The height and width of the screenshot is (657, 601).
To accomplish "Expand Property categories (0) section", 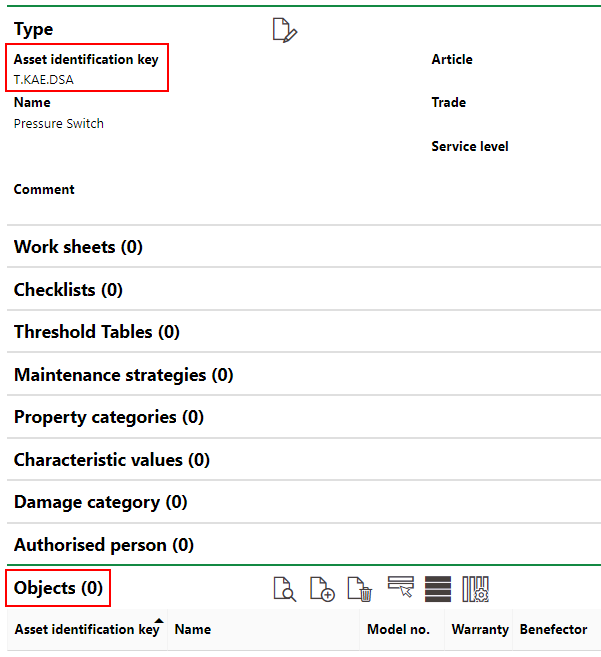I will coord(108,417).
